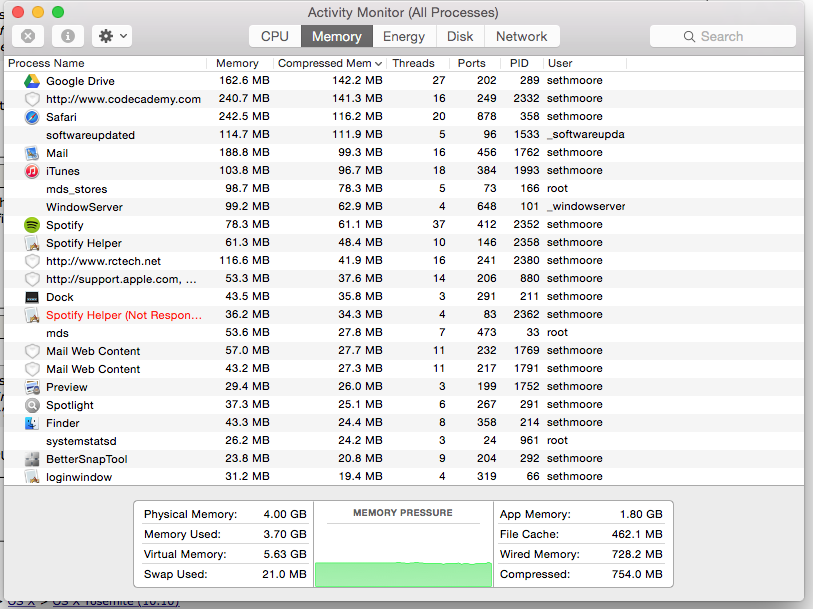The height and width of the screenshot is (609, 813).
Task: Click the Virtual Memory 5.63 GB value
Action: pos(285,554)
